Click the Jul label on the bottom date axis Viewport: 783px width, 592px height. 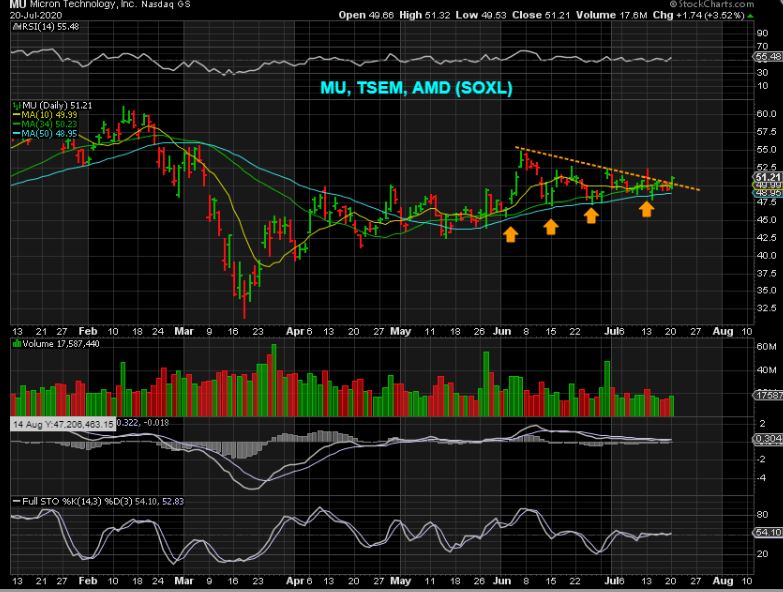[x=611, y=581]
